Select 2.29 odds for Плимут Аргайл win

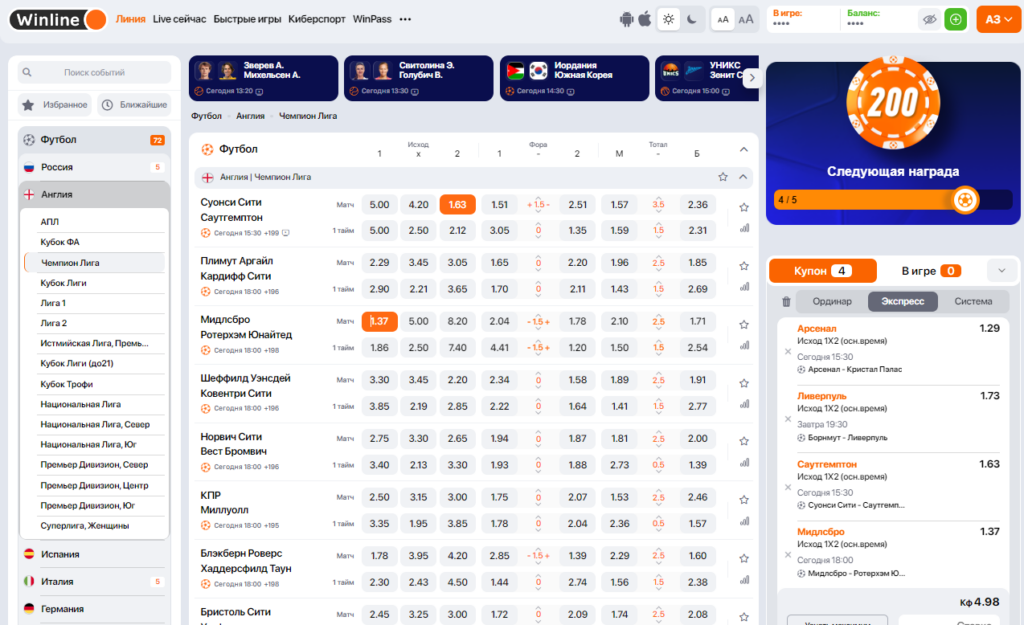(379, 263)
